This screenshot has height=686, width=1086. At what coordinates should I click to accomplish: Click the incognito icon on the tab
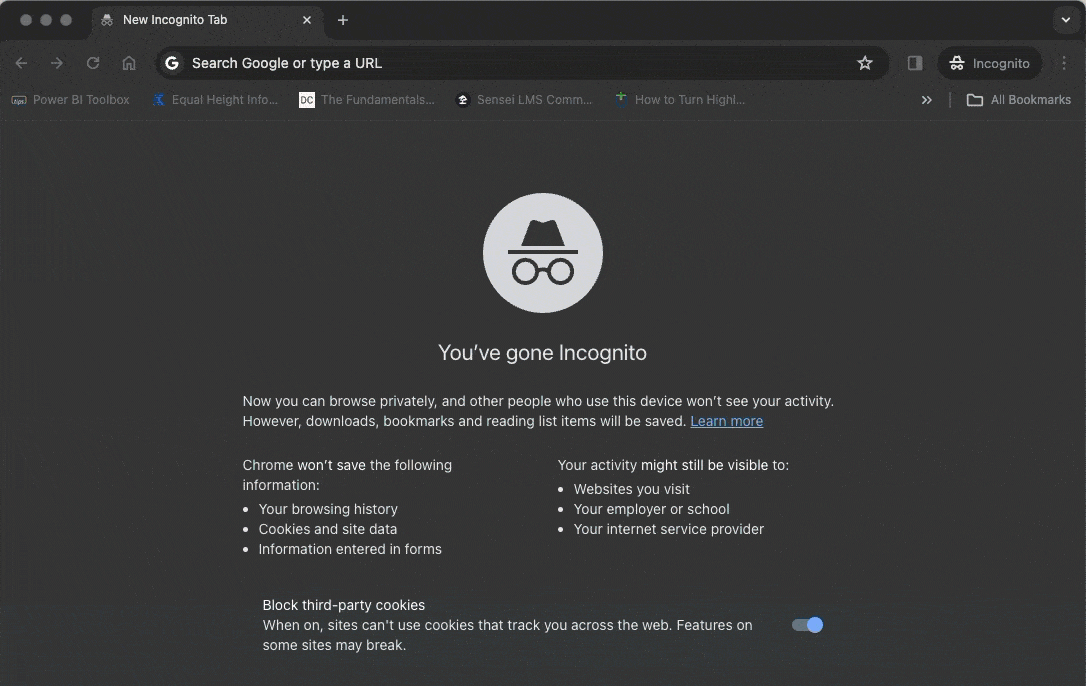(107, 20)
